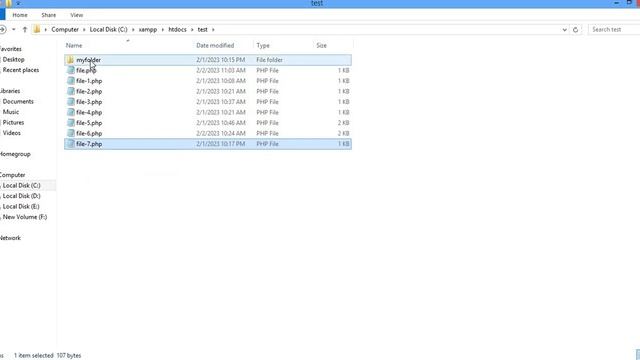Click the Up one level arrow
Screen dimensions: 640x360
pos(25,29)
